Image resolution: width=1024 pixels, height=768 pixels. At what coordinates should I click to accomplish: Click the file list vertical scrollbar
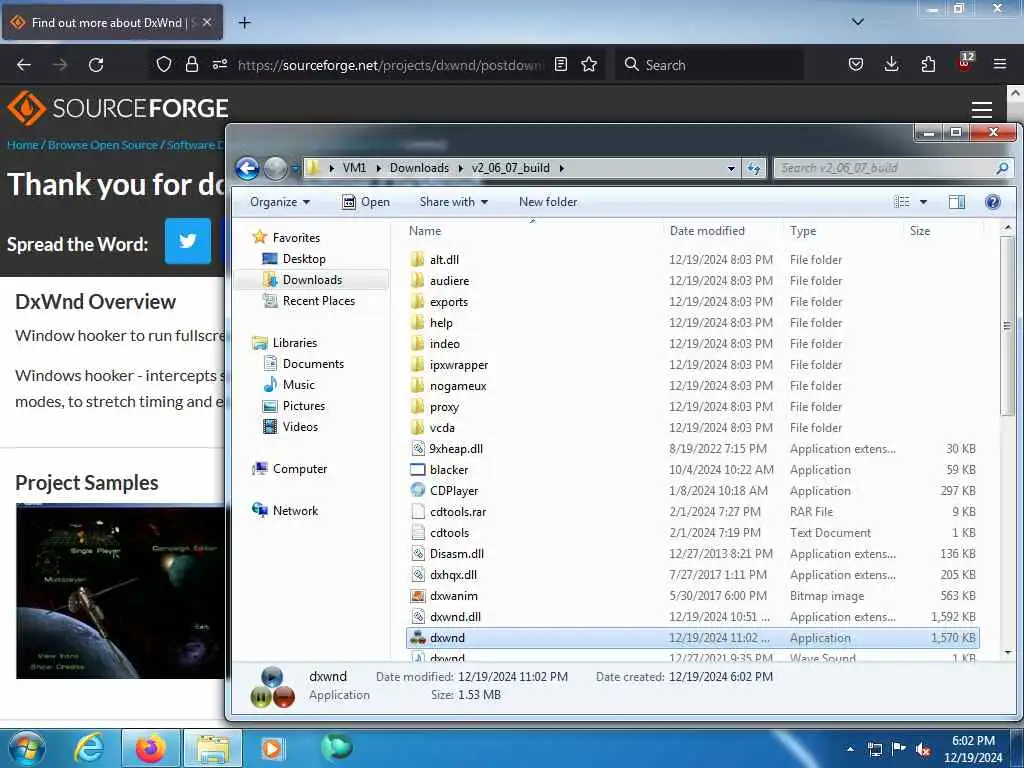[1006, 325]
